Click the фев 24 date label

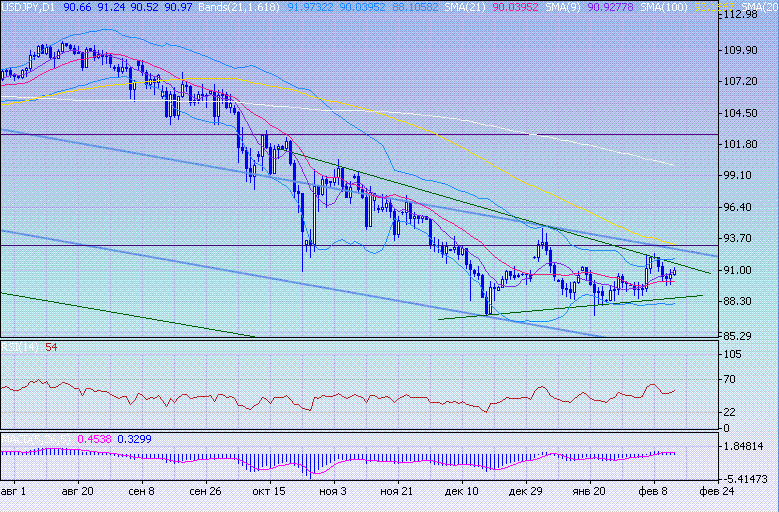pyautogui.click(x=716, y=493)
